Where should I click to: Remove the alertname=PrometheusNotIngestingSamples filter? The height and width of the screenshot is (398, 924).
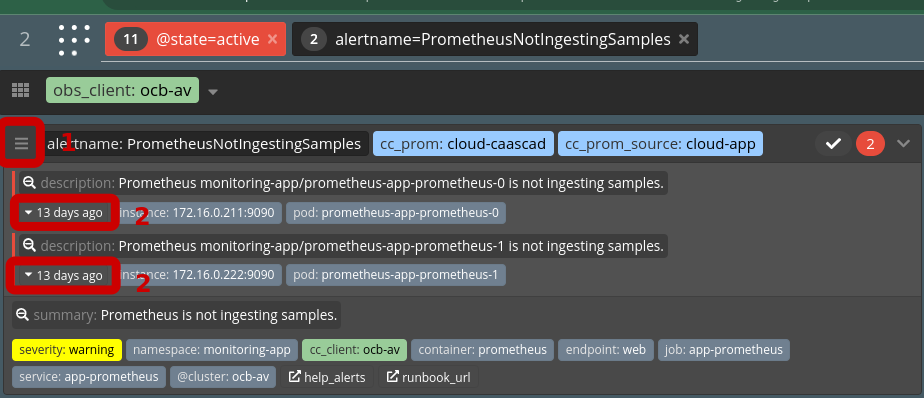(x=684, y=40)
